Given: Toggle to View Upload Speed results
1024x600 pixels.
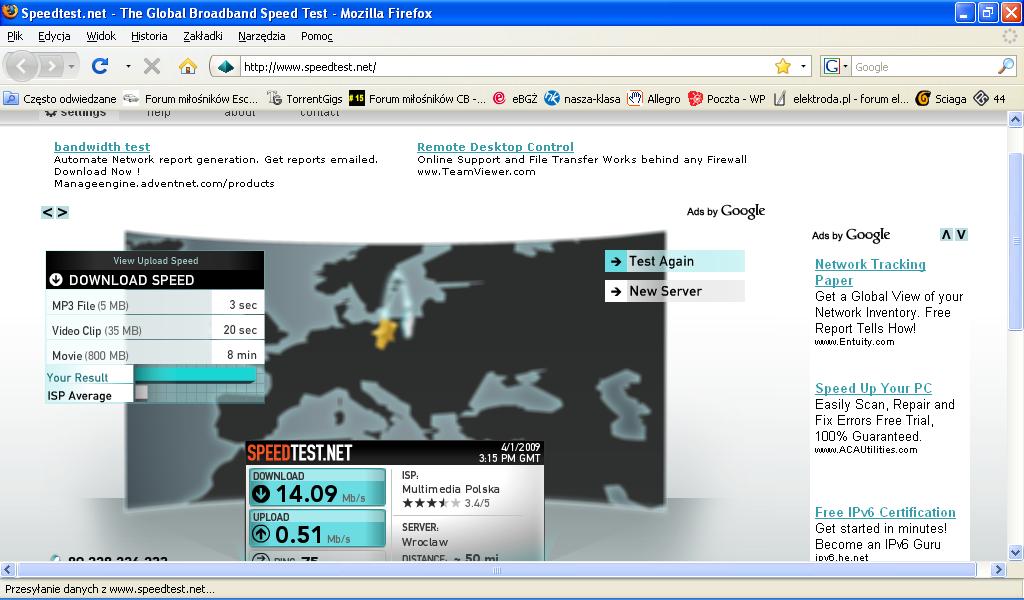Looking at the screenshot, I should pyautogui.click(x=155, y=260).
